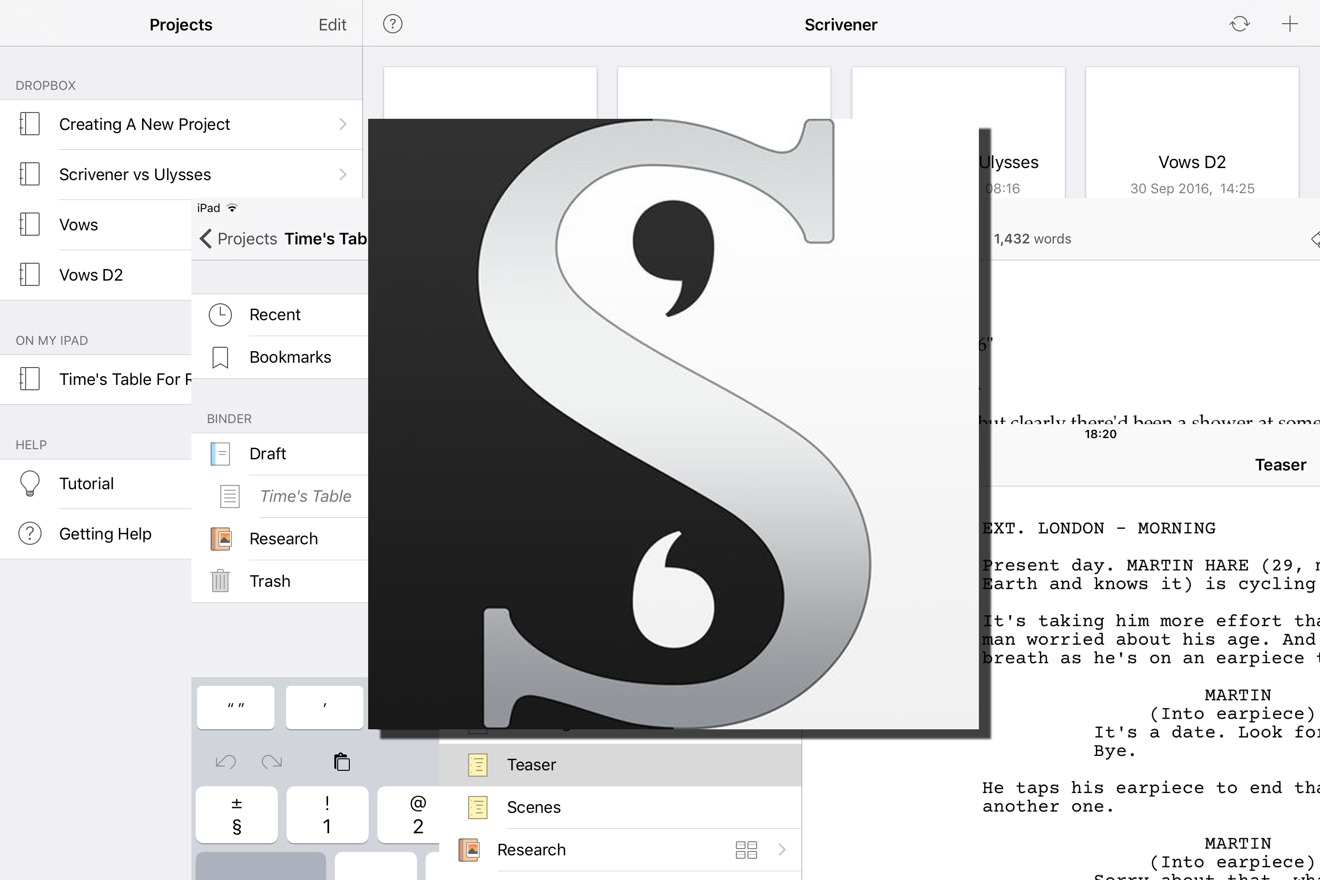The image size is (1320, 880).
Task: Tap the Teaser title in the editor header
Action: [1280, 465]
